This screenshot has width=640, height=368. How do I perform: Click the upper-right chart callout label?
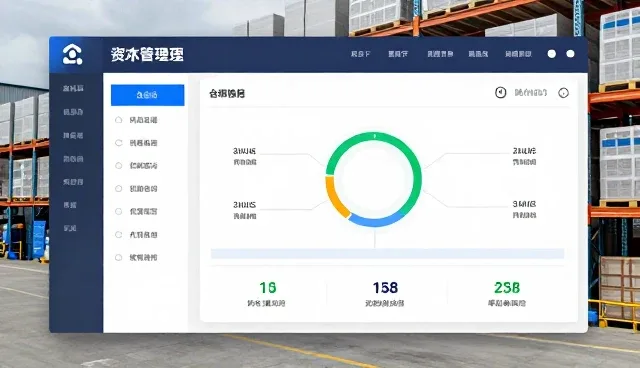tap(524, 156)
